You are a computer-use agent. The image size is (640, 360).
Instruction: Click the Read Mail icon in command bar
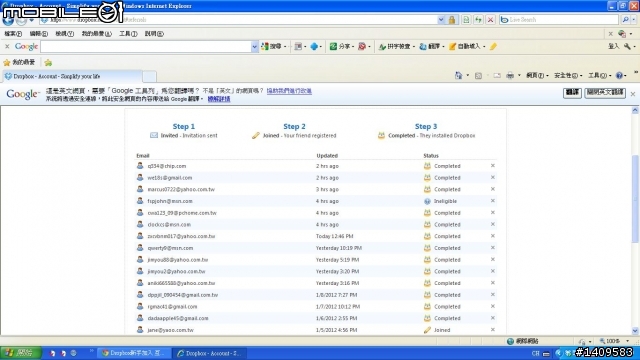coord(497,76)
